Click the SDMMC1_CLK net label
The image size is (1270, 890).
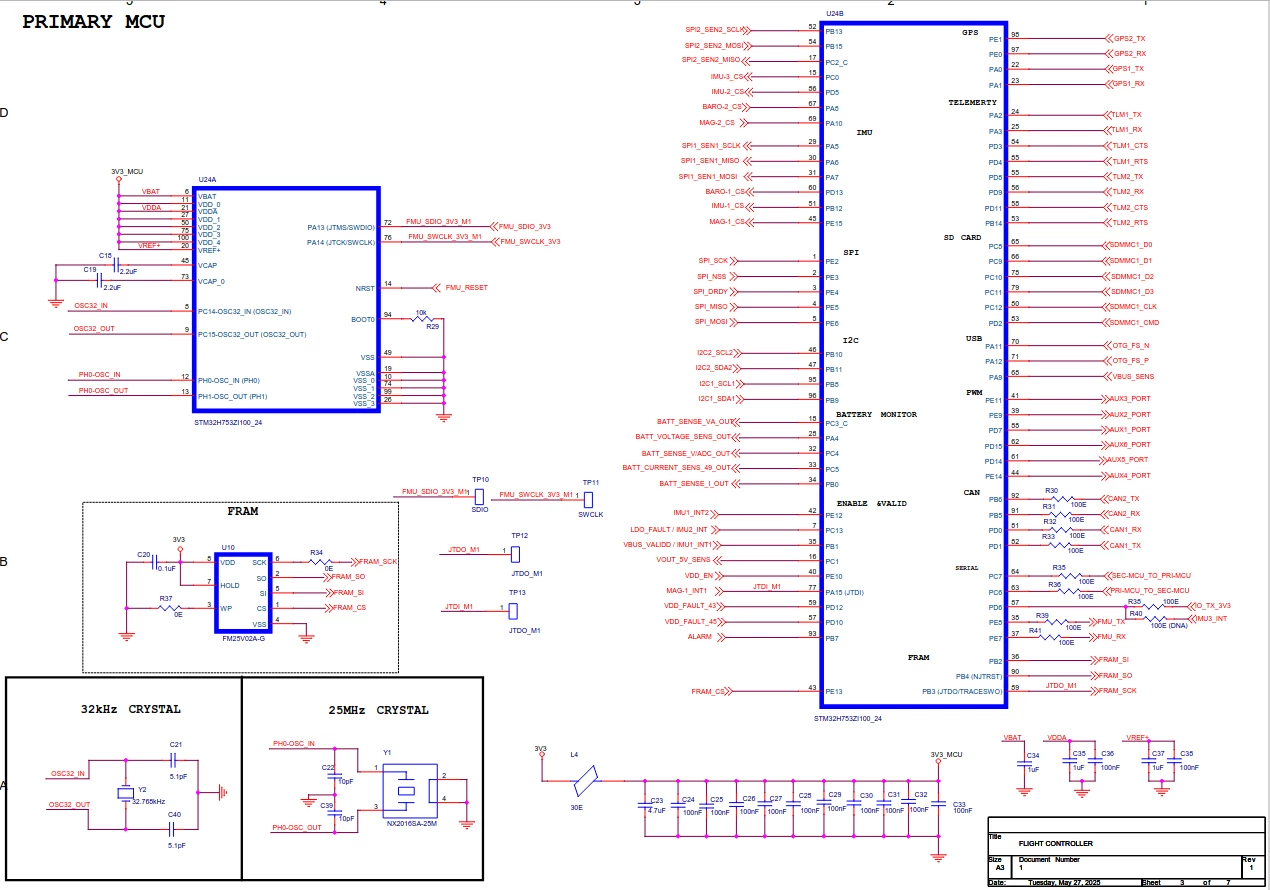[1135, 307]
